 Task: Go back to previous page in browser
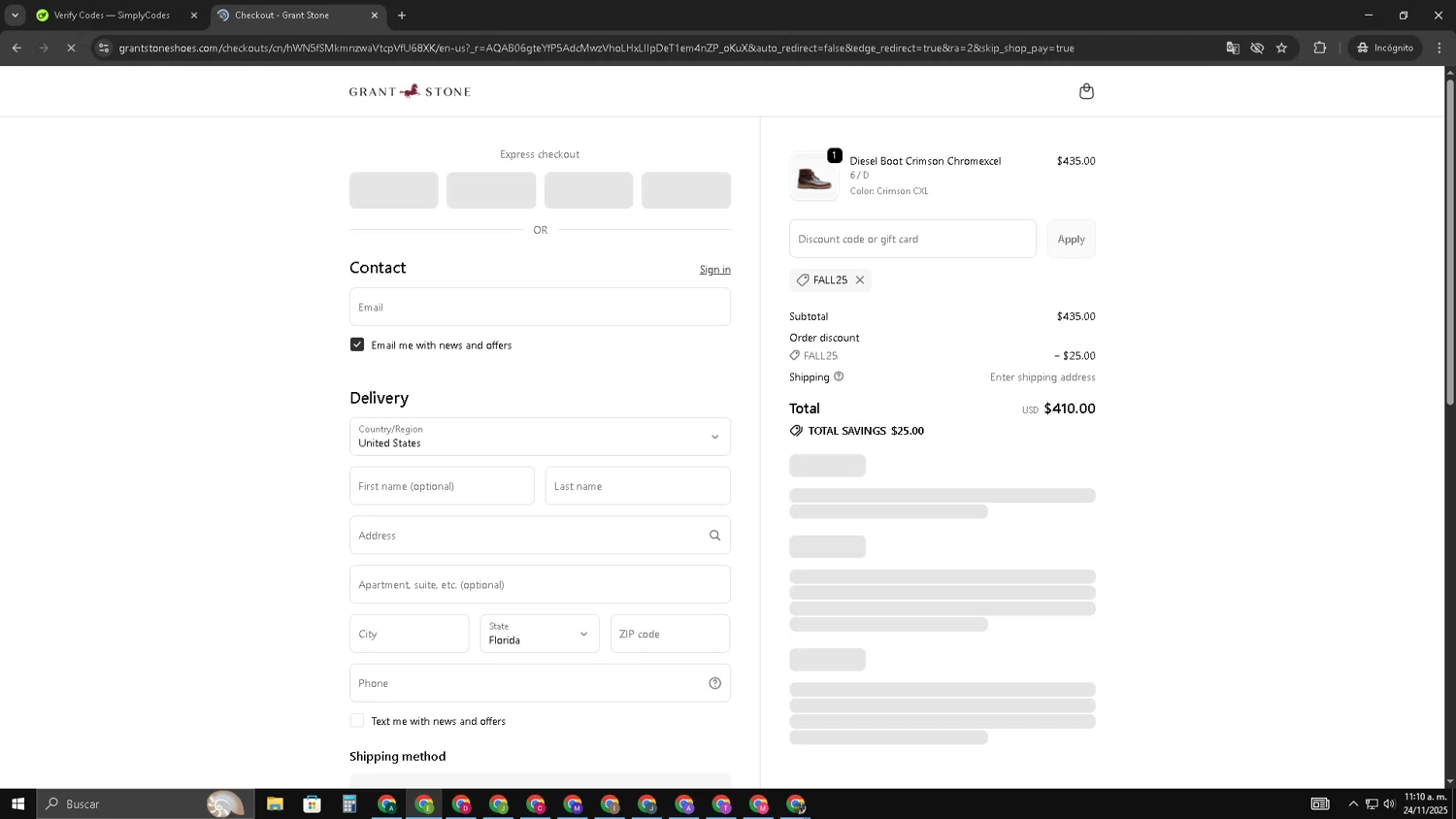[17, 48]
